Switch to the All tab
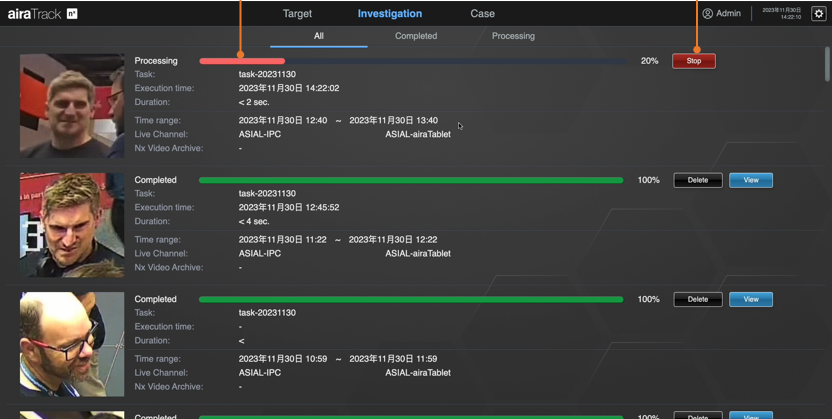832x419 pixels. tap(318, 36)
